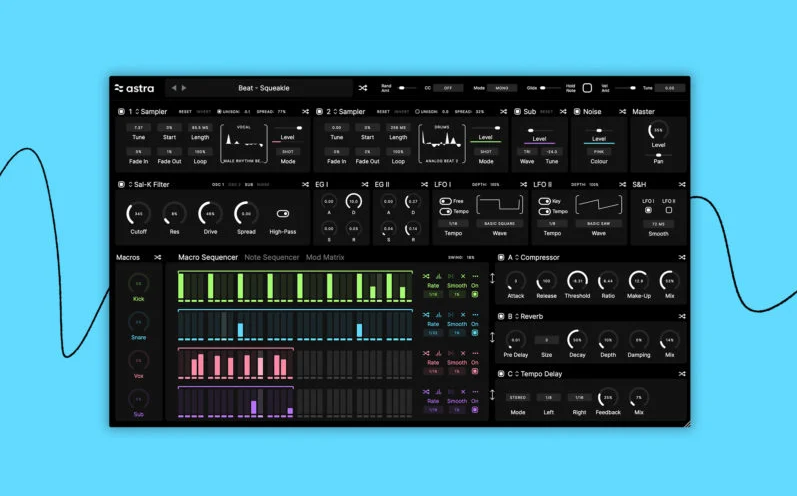Image resolution: width=797 pixels, height=496 pixels.
Task: Randomize the preset with top shuffle icon
Action: [362, 88]
